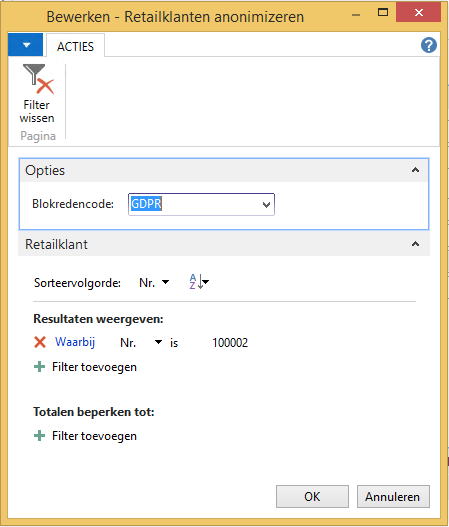
Task: Open filter field Nr. dropdown arrow
Action: (158, 342)
